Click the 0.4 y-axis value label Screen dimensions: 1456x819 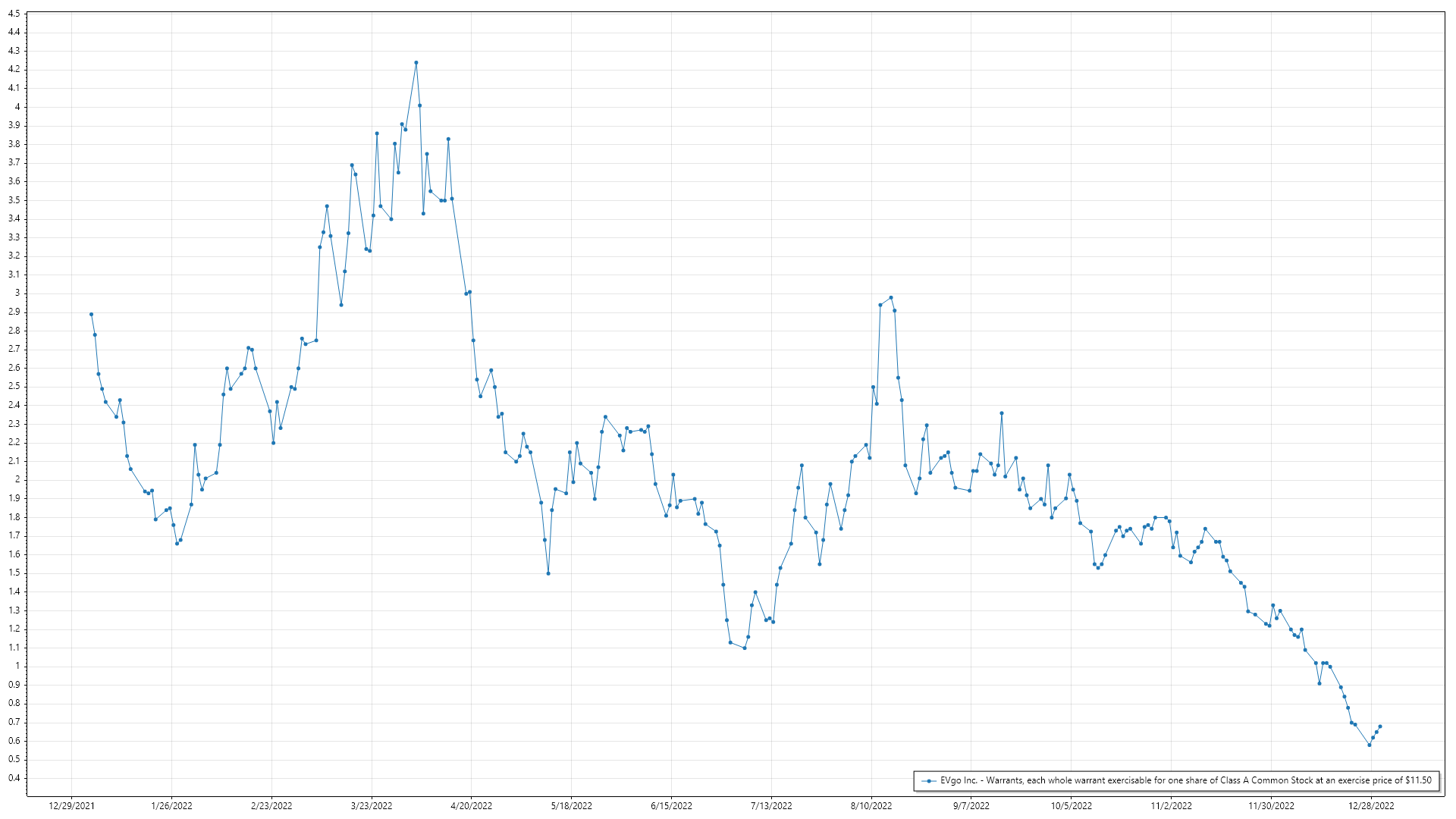click(14, 778)
